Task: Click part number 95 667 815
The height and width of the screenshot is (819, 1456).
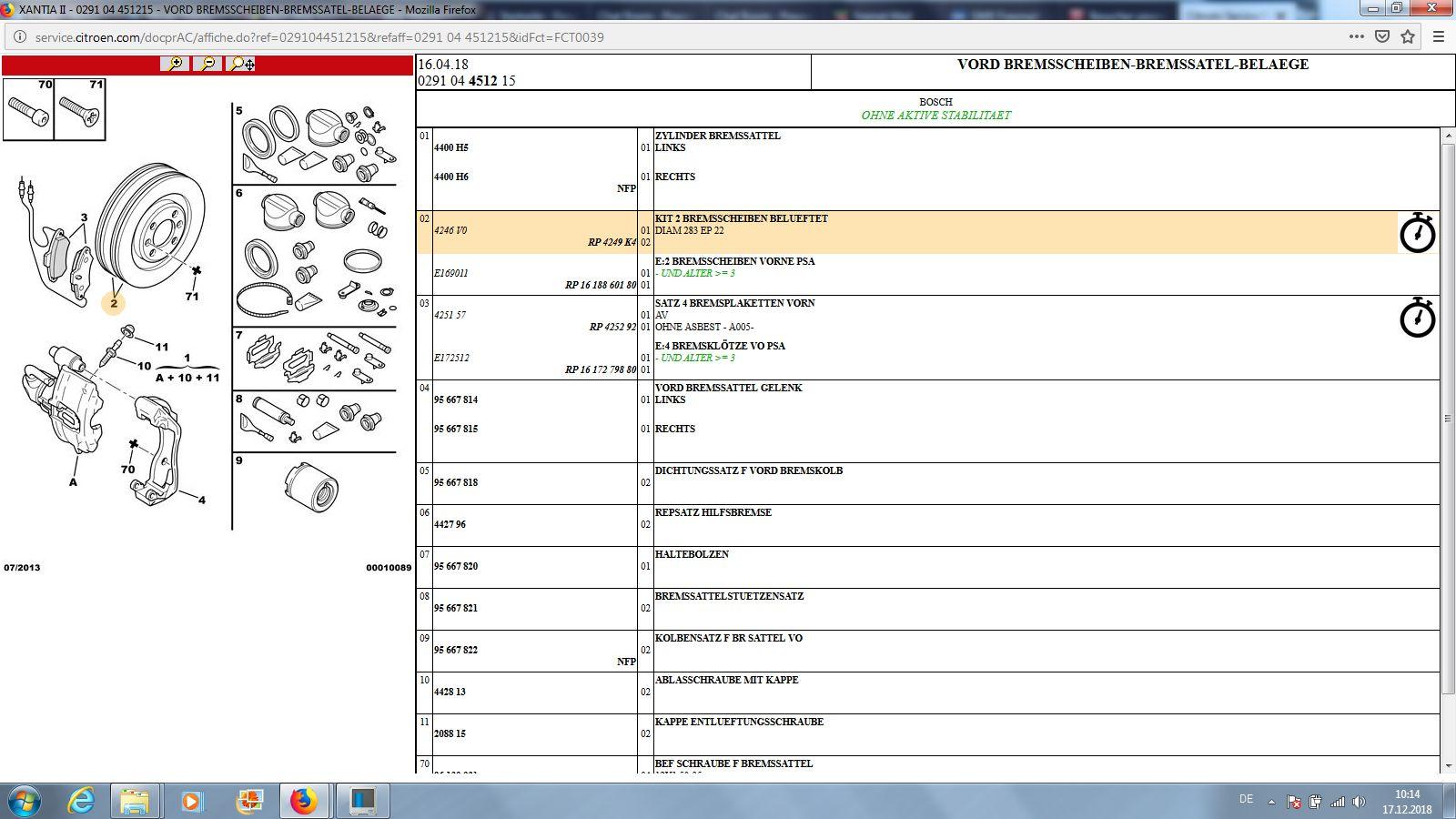Action: tap(456, 429)
